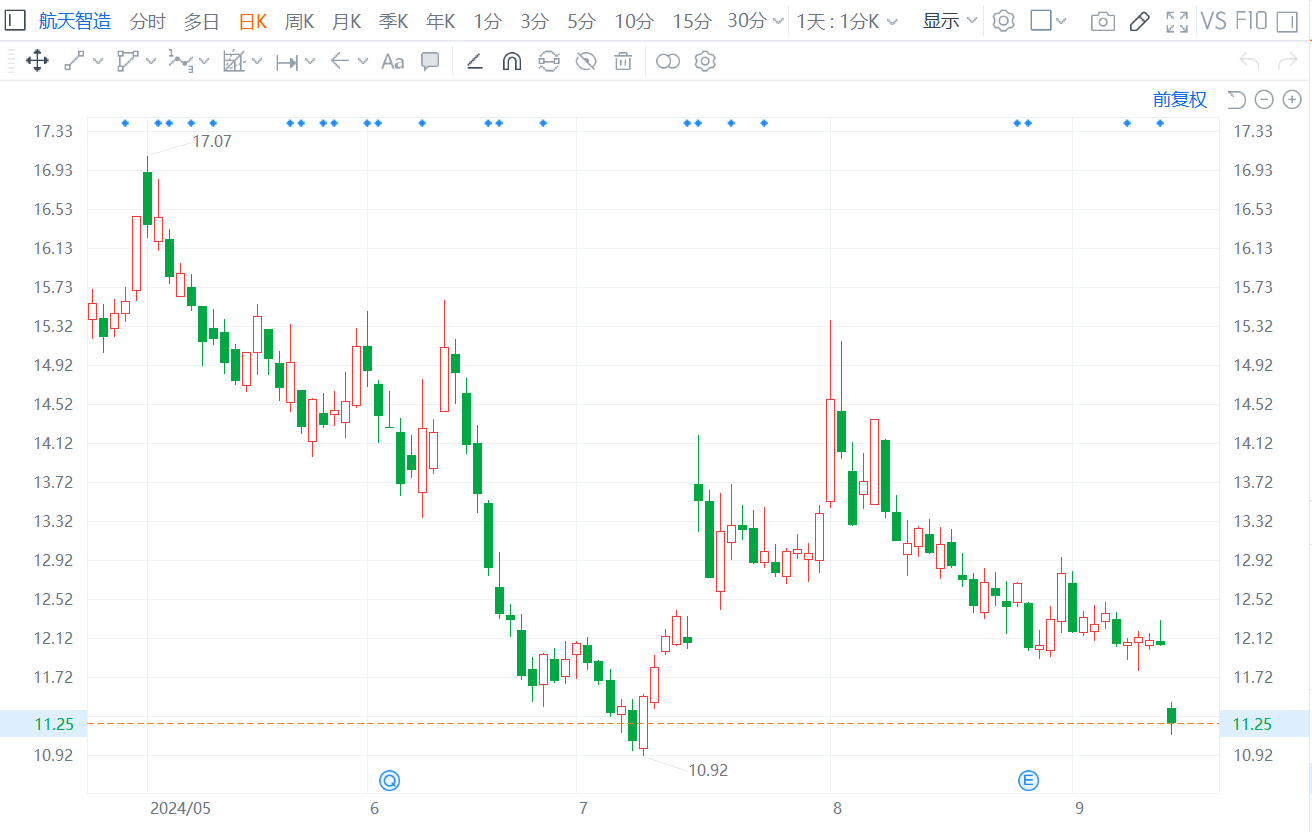This screenshot has width=1312, height=832.
Task: Take a chart screenshot with camera icon
Action: coord(1103,21)
